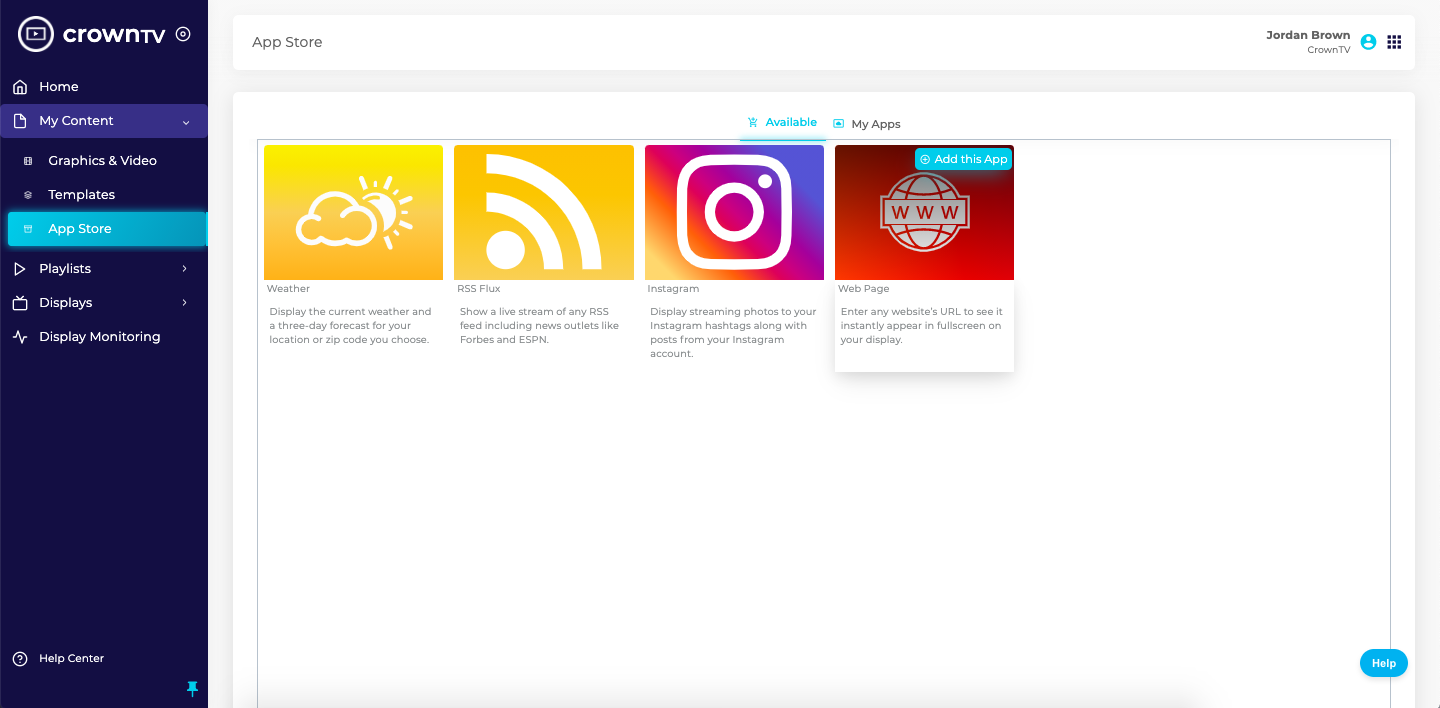The height and width of the screenshot is (708, 1440).
Task: Click the website URL fullscreen description text
Action: [x=921, y=326]
